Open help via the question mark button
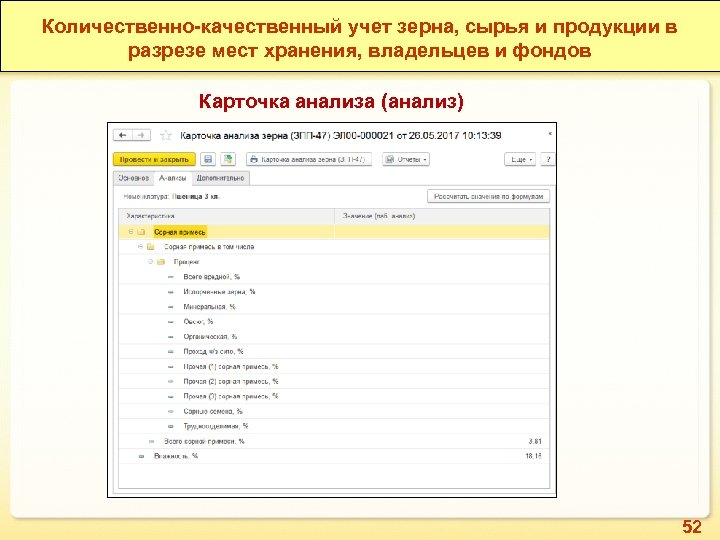This screenshot has width=720, height=540. [548, 159]
